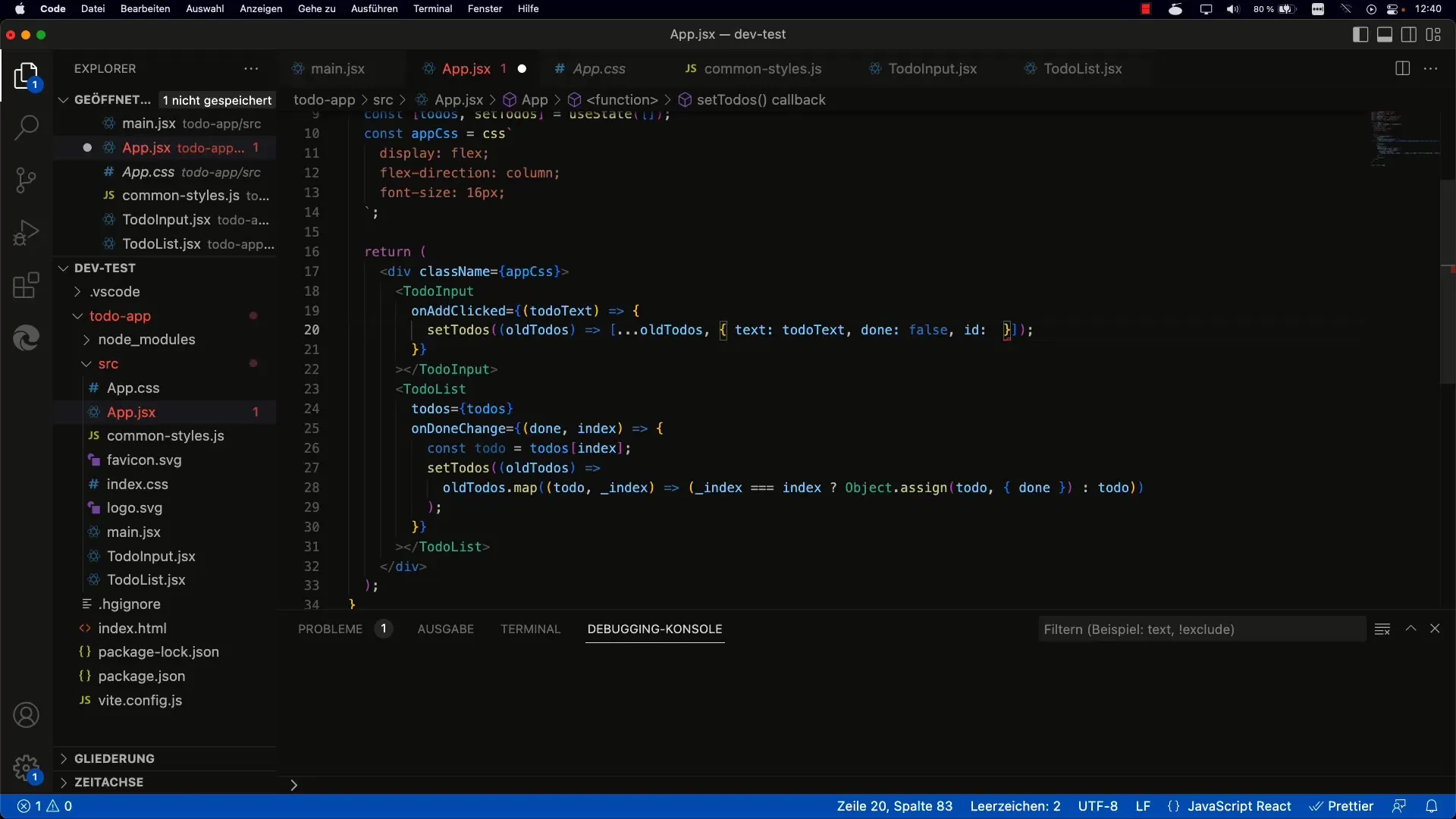Open index.html in file tree

tap(132, 628)
